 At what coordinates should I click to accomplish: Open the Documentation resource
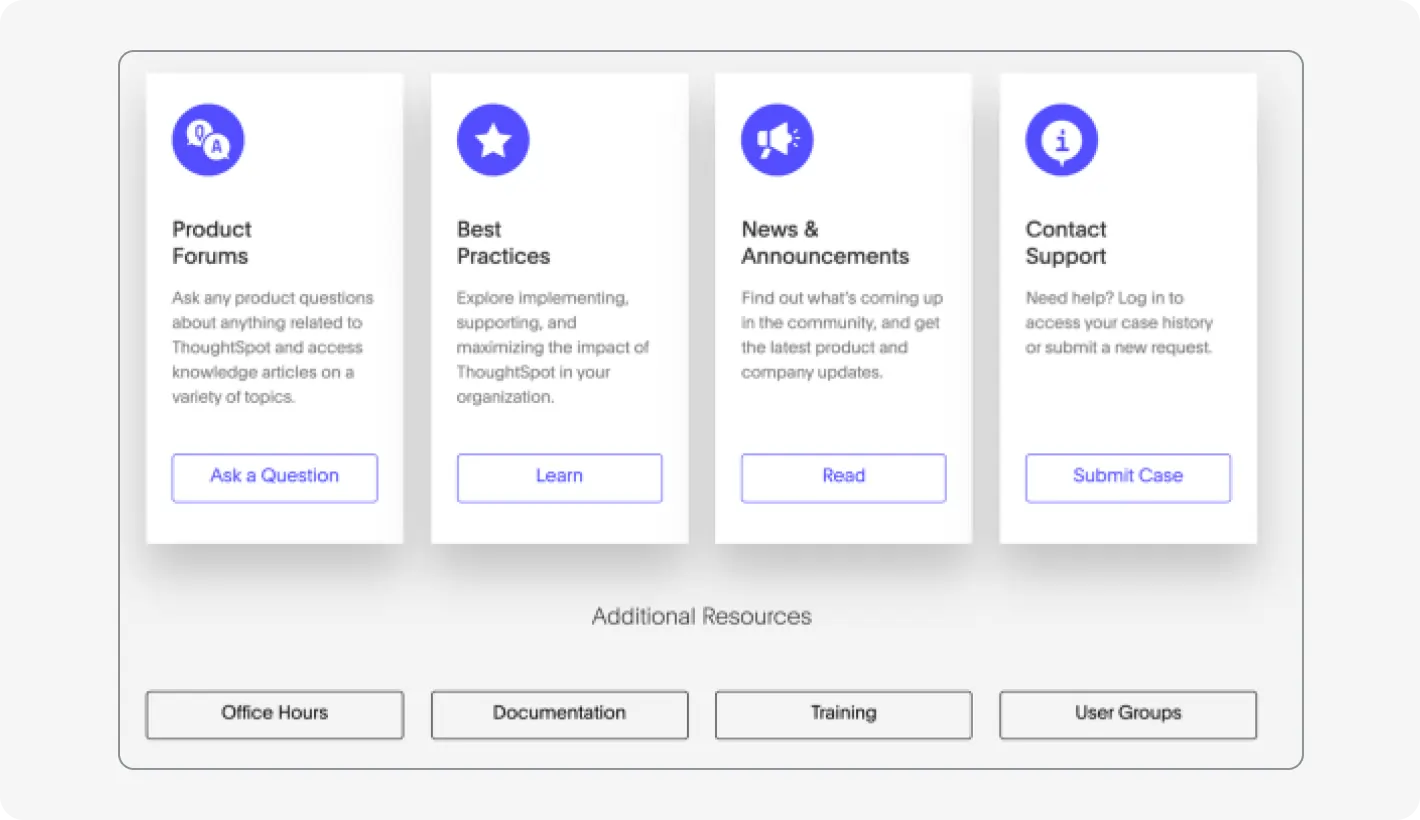559,713
